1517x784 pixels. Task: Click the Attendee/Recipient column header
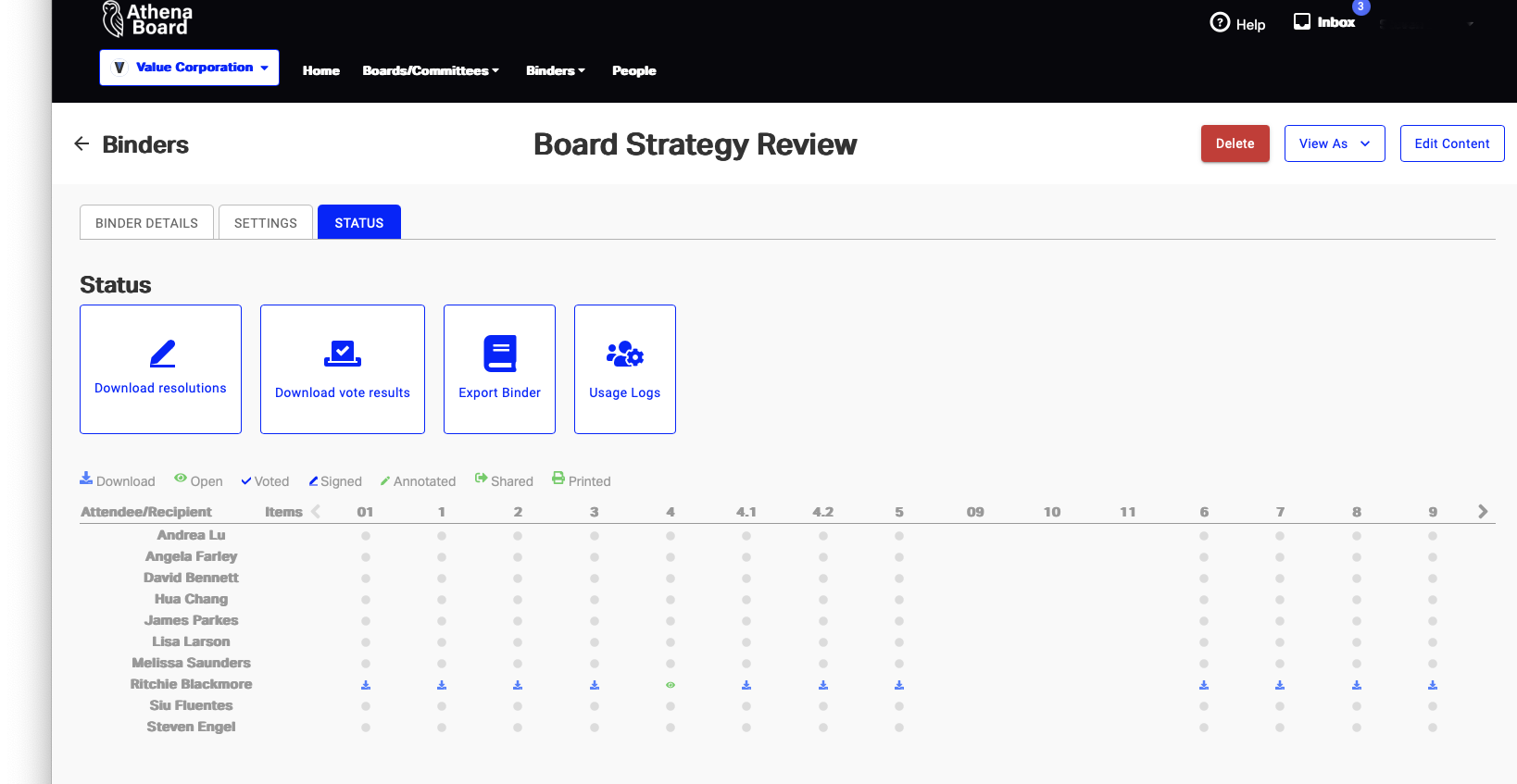point(146,512)
